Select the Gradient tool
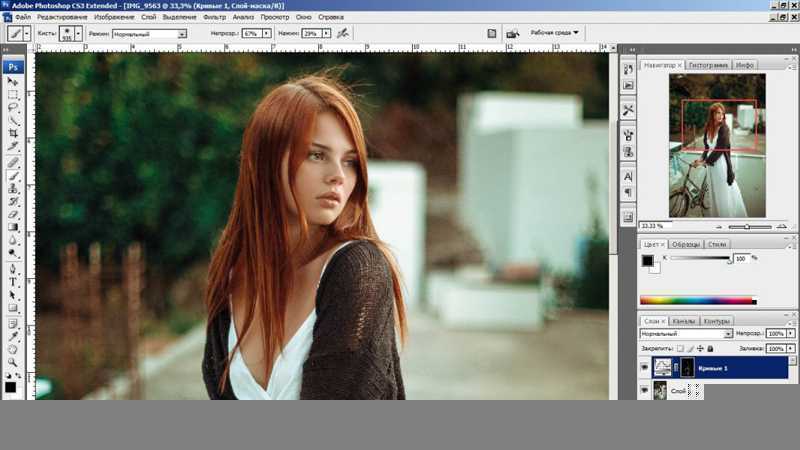Image resolution: width=800 pixels, height=450 pixels. tap(13, 228)
